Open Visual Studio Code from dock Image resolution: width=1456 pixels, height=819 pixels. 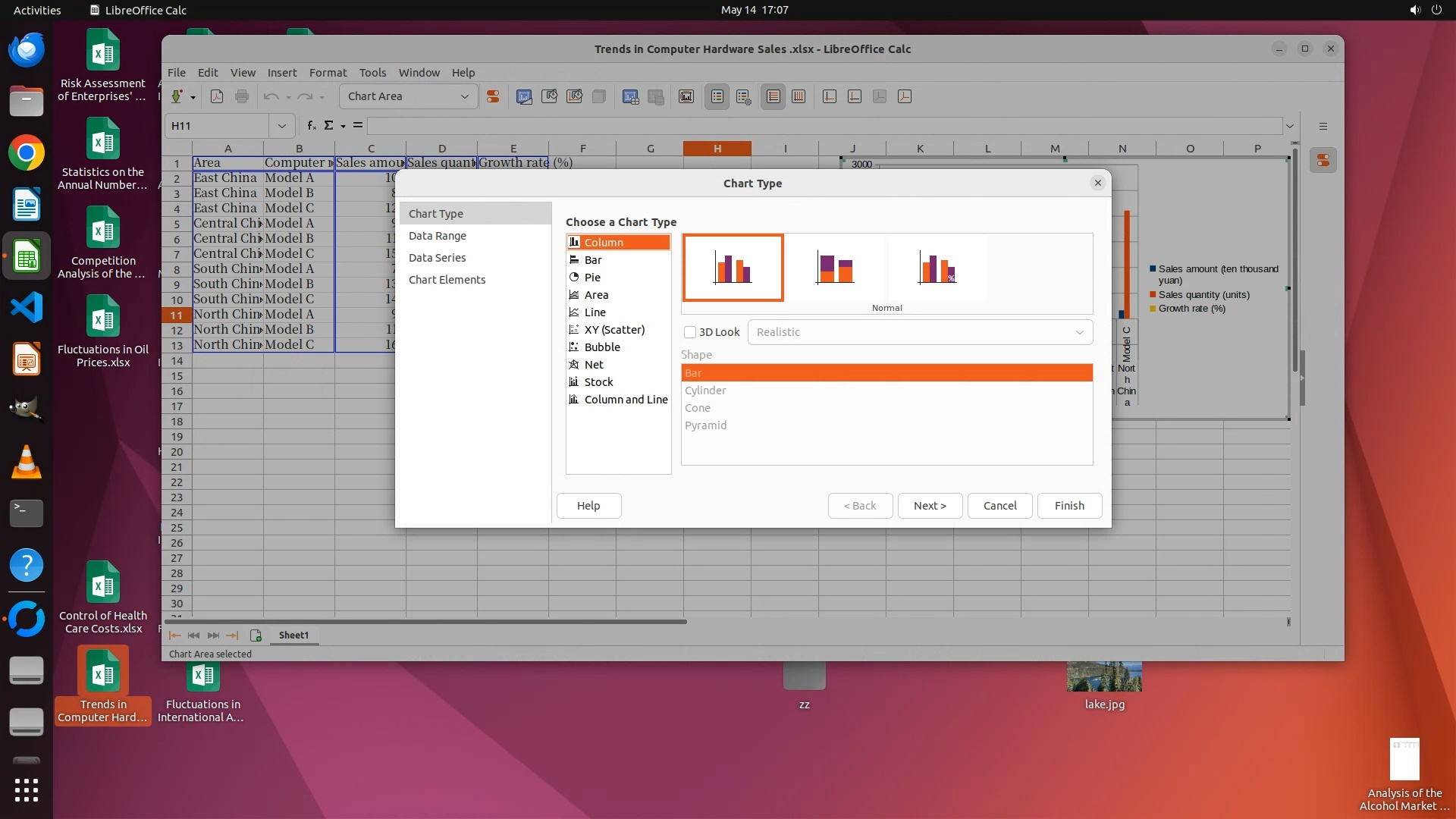coord(27,307)
